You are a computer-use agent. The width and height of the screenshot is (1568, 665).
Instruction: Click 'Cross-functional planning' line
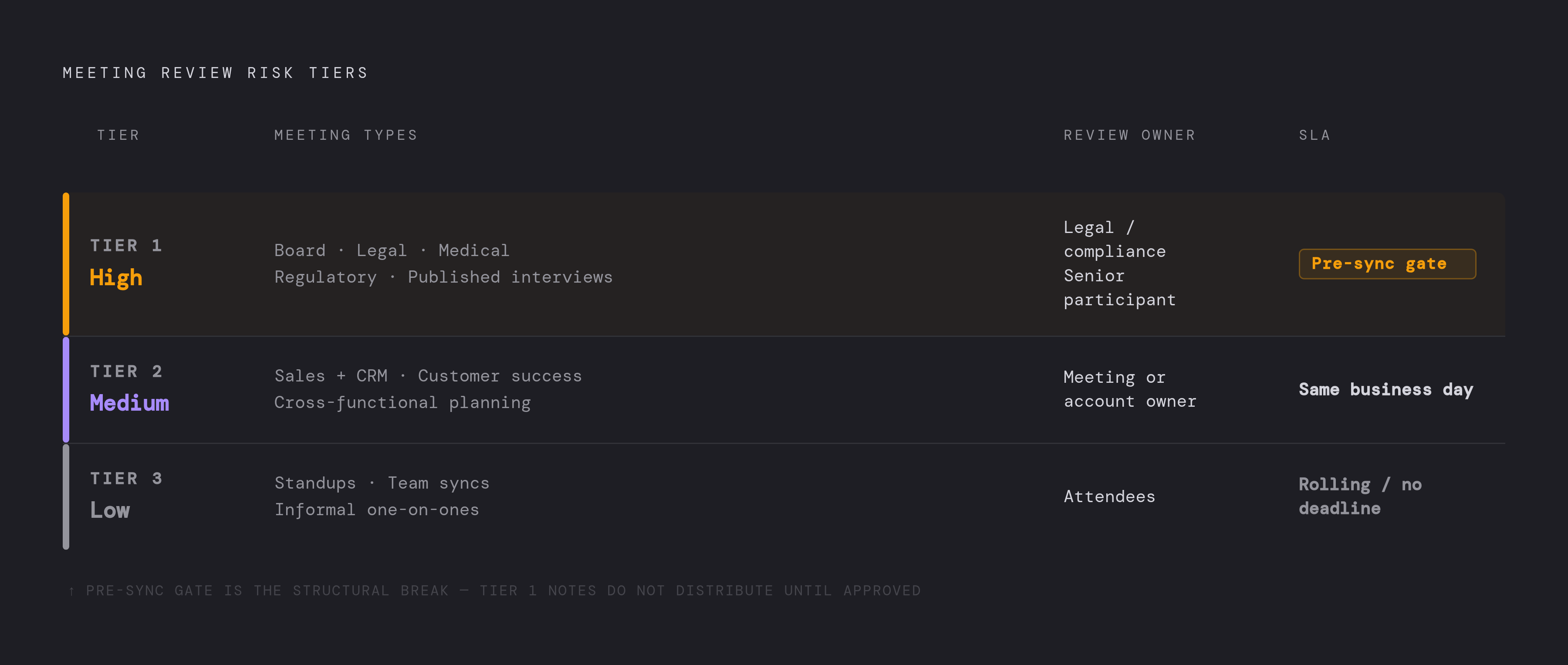click(402, 403)
